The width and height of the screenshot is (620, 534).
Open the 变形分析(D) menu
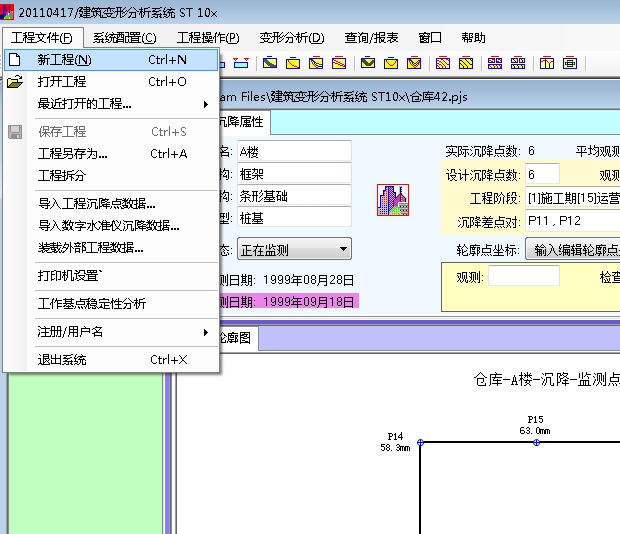pos(292,38)
